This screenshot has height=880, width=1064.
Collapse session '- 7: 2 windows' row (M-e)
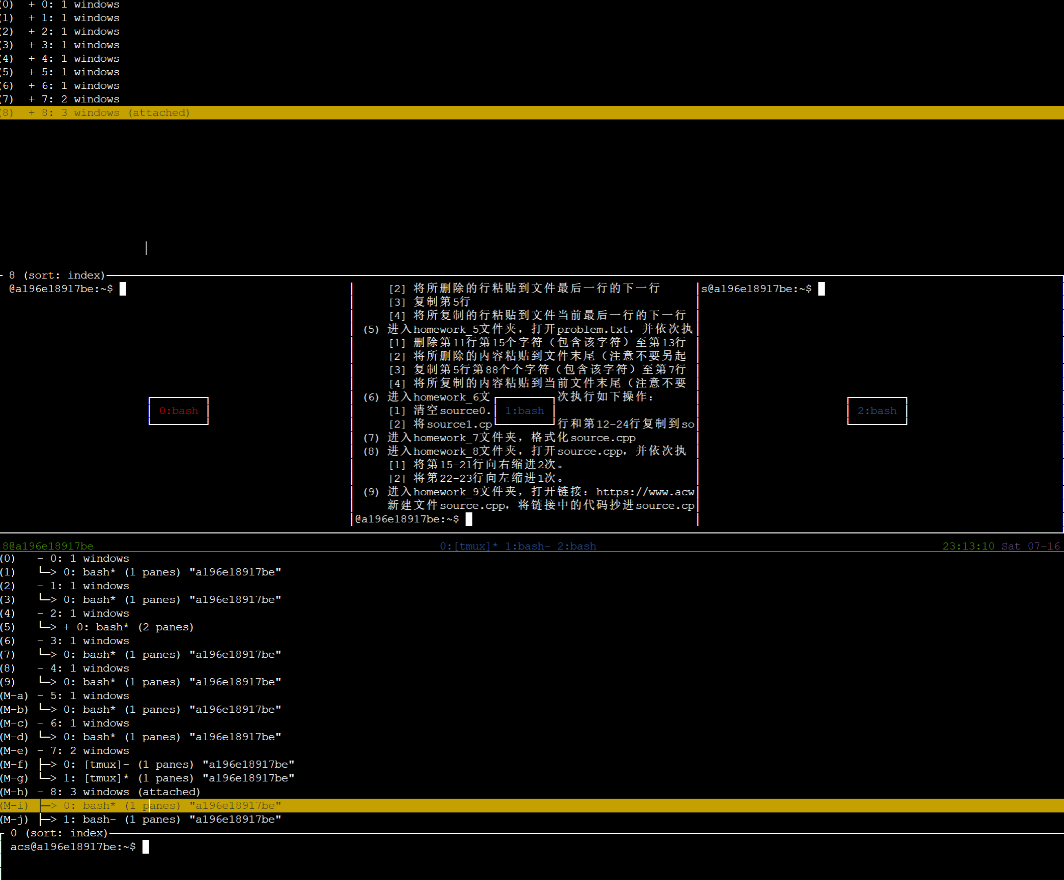pyautogui.click(x=41, y=750)
